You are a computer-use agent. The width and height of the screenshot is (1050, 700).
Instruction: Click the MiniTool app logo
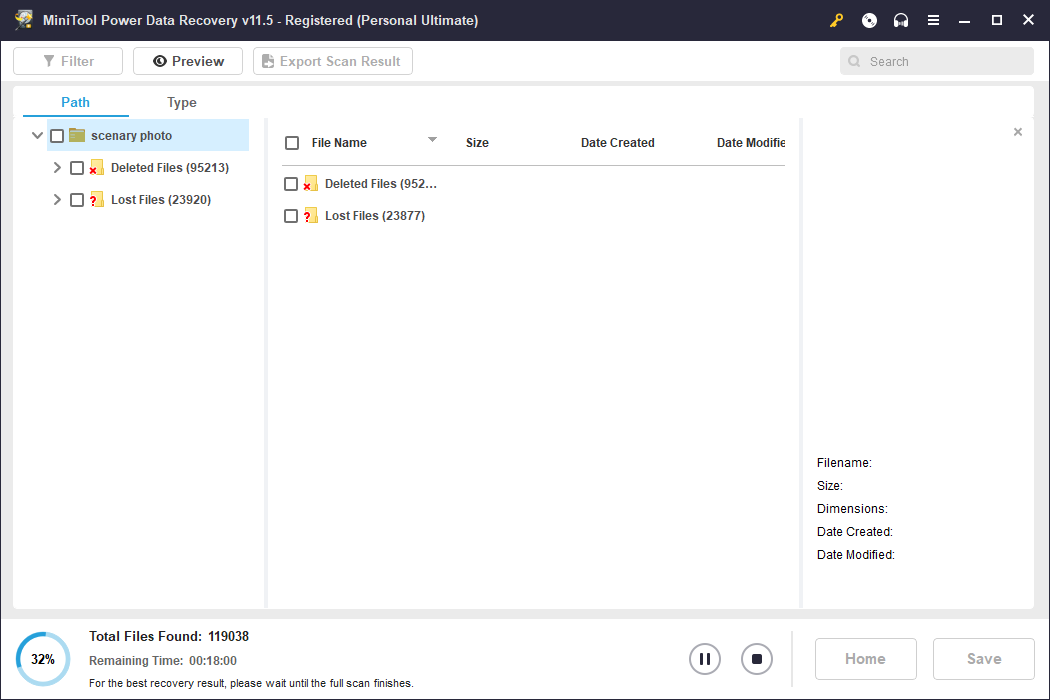coord(24,20)
